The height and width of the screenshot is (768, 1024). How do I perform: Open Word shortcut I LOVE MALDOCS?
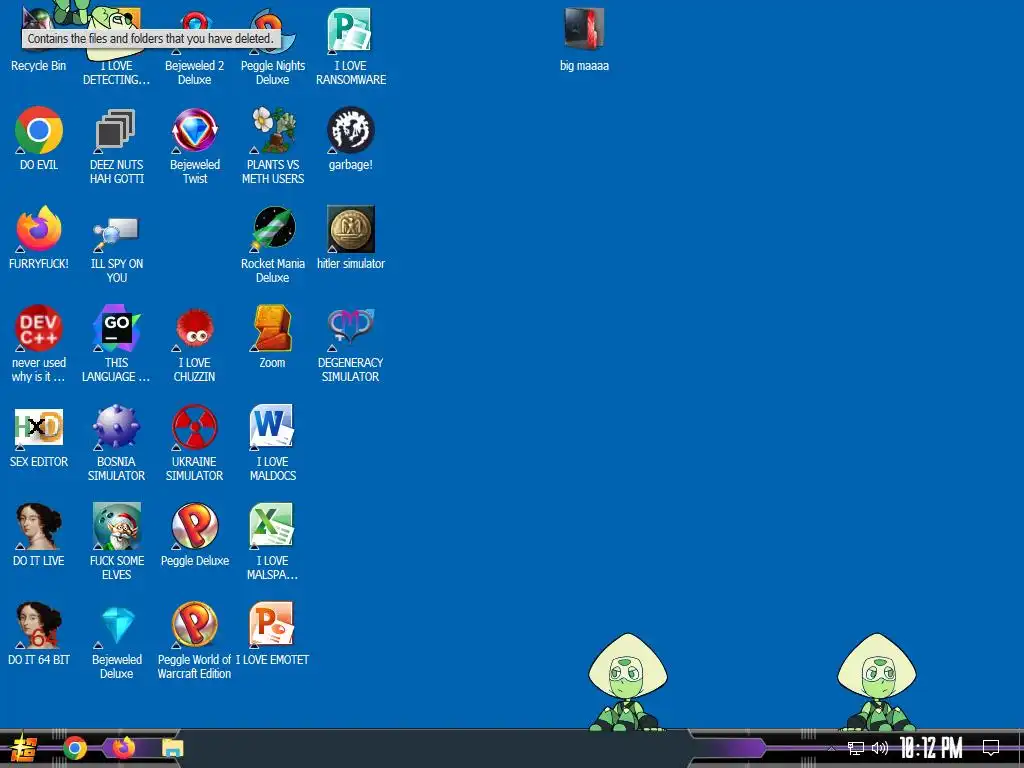click(273, 442)
